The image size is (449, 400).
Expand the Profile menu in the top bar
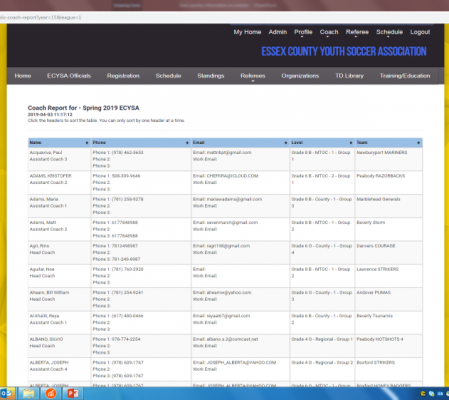point(303,32)
